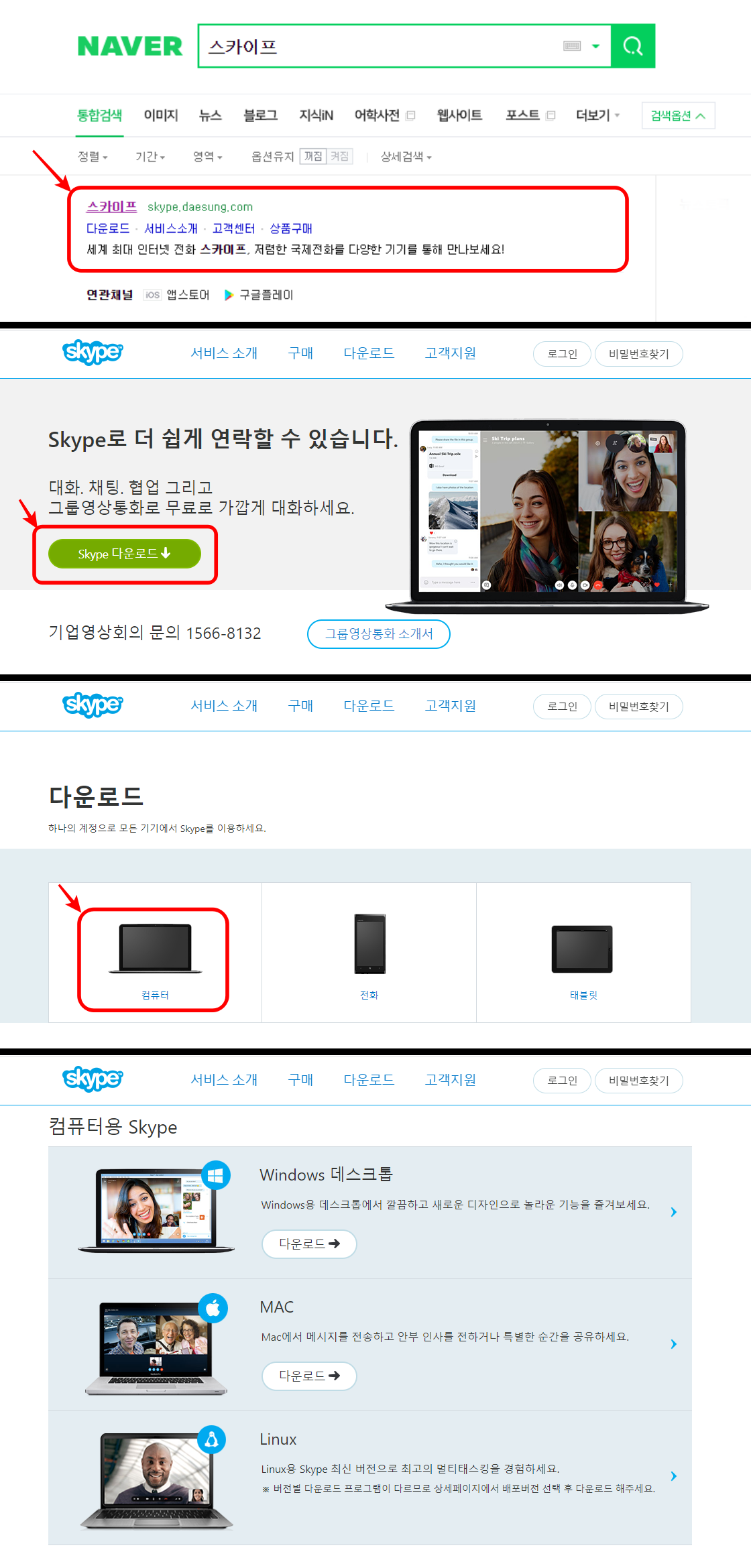
Task: Open the 뉴스 tab
Action: click(211, 115)
